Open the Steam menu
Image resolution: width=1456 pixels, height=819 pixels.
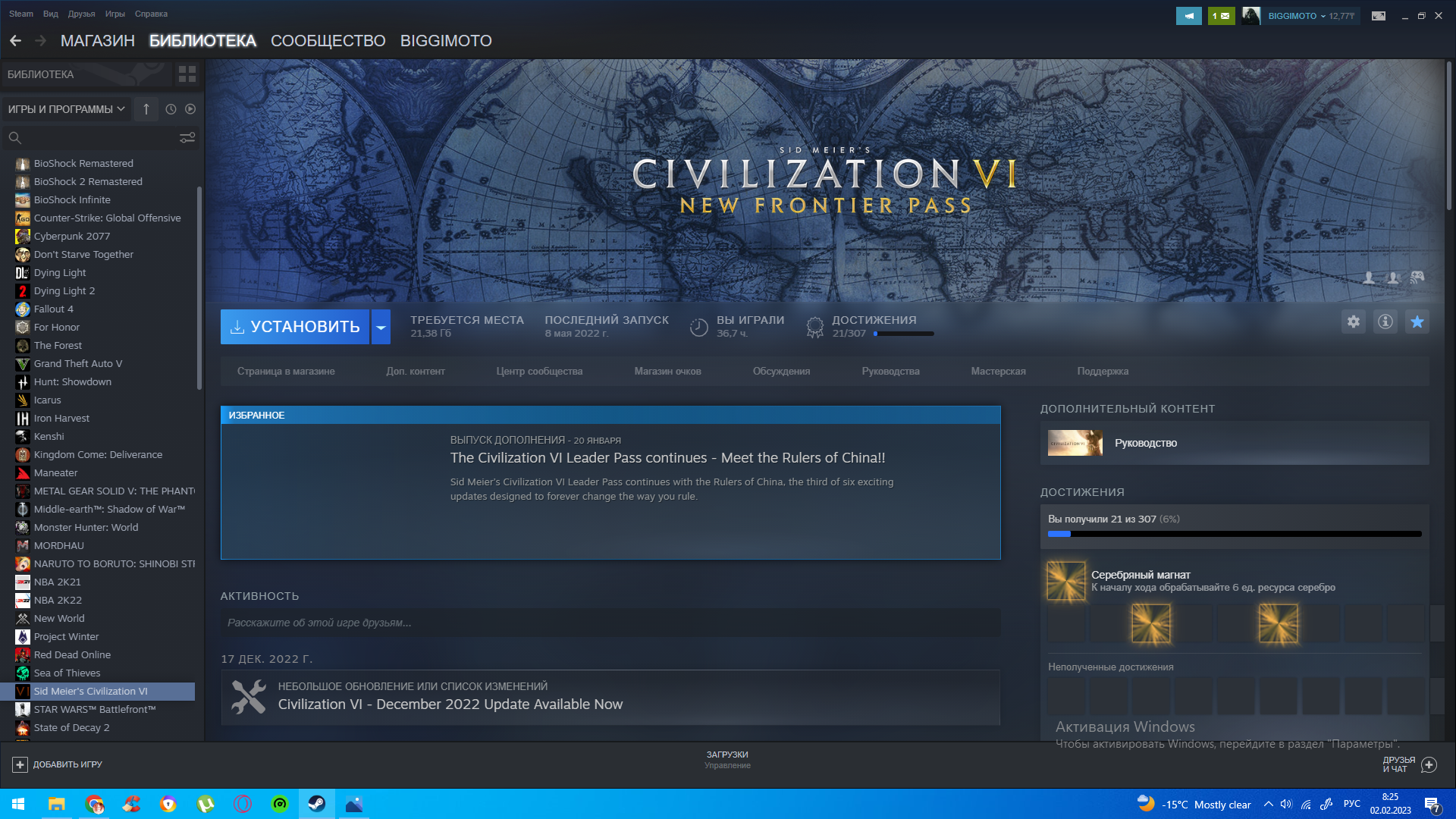[x=21, y=14]
